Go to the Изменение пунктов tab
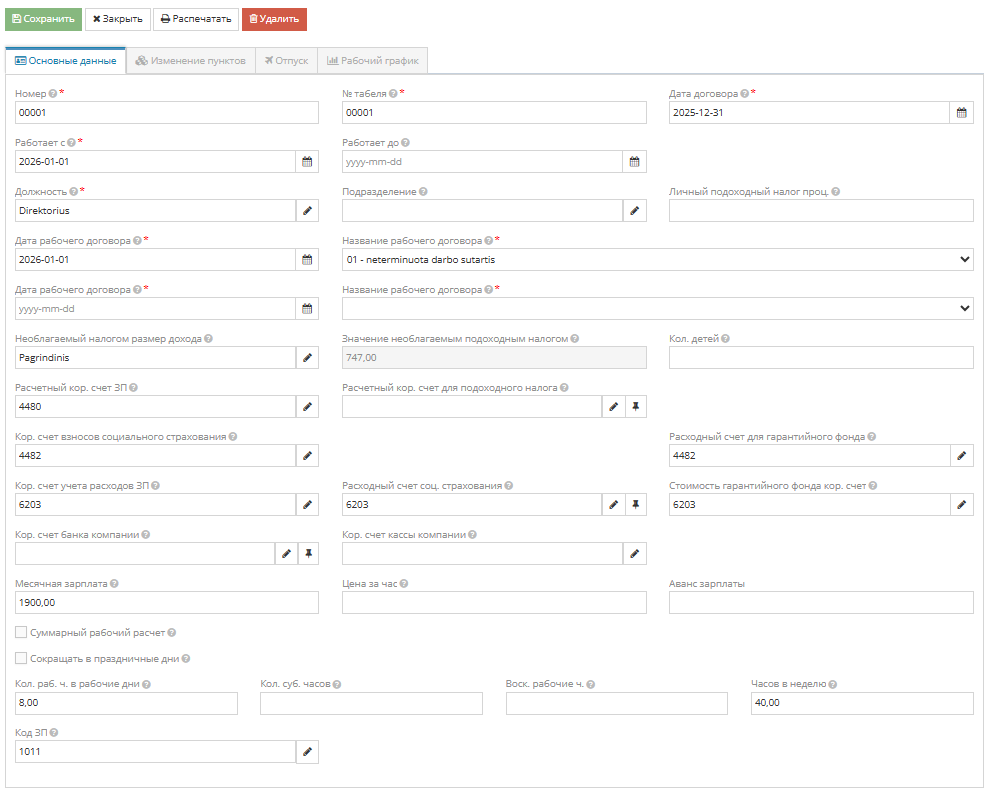This screenshot has width=992, height=794. click(190, 61)
